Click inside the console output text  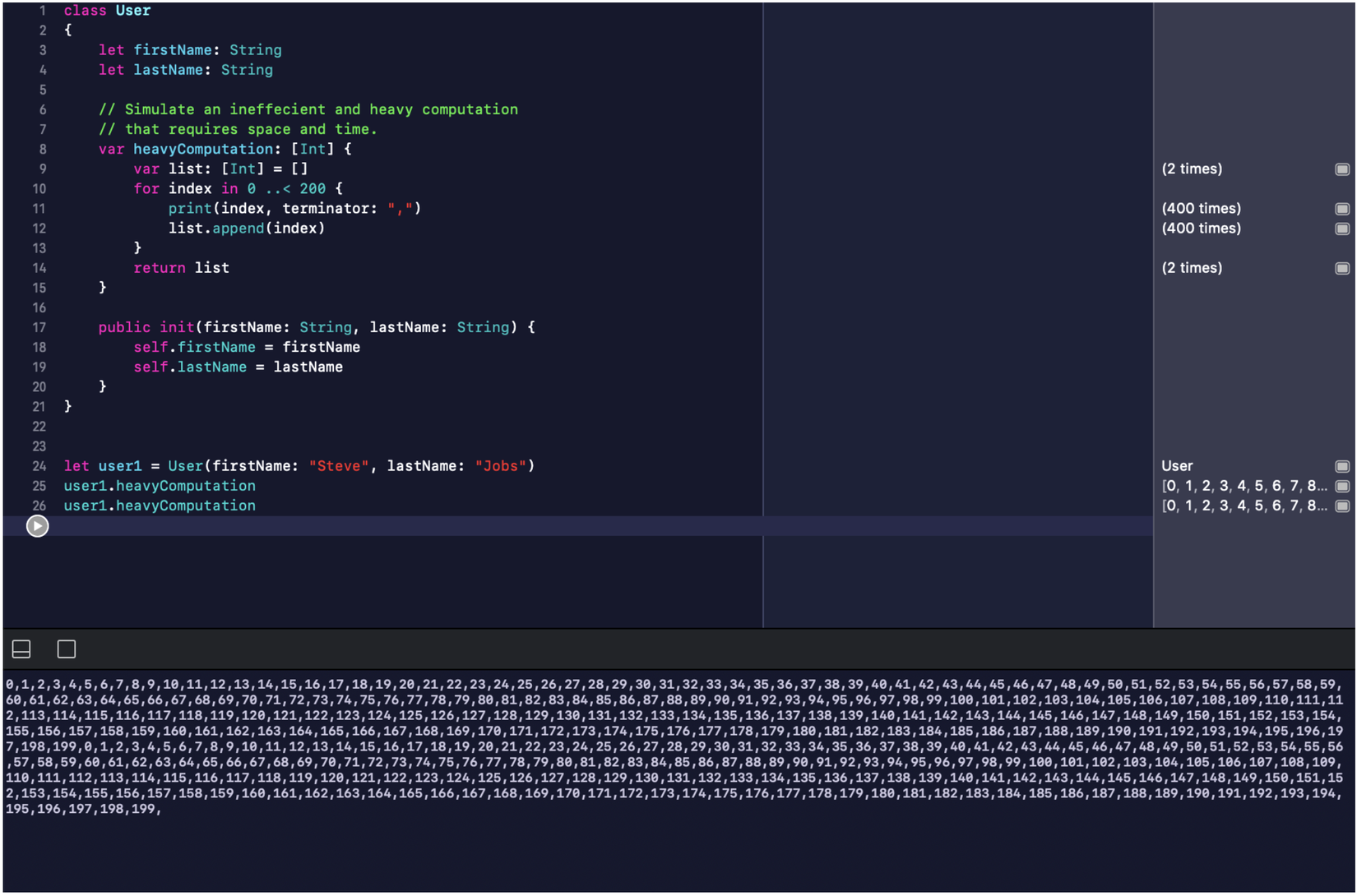click(674, 746)
